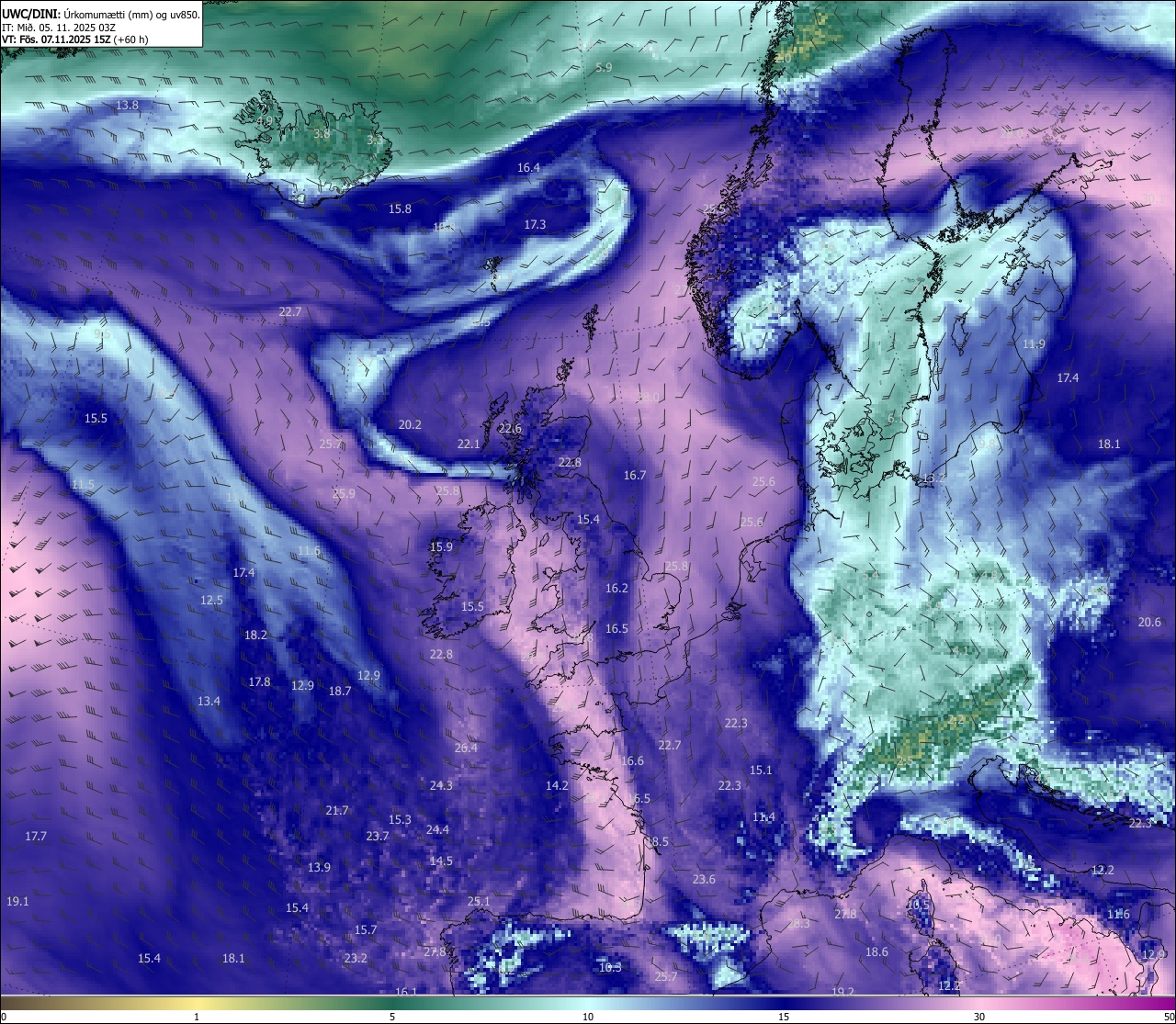Viewport: 1176px width, 1024px height.
Task: Click the 22.6 value label over Scotland
Action: (x=510, y=429)
